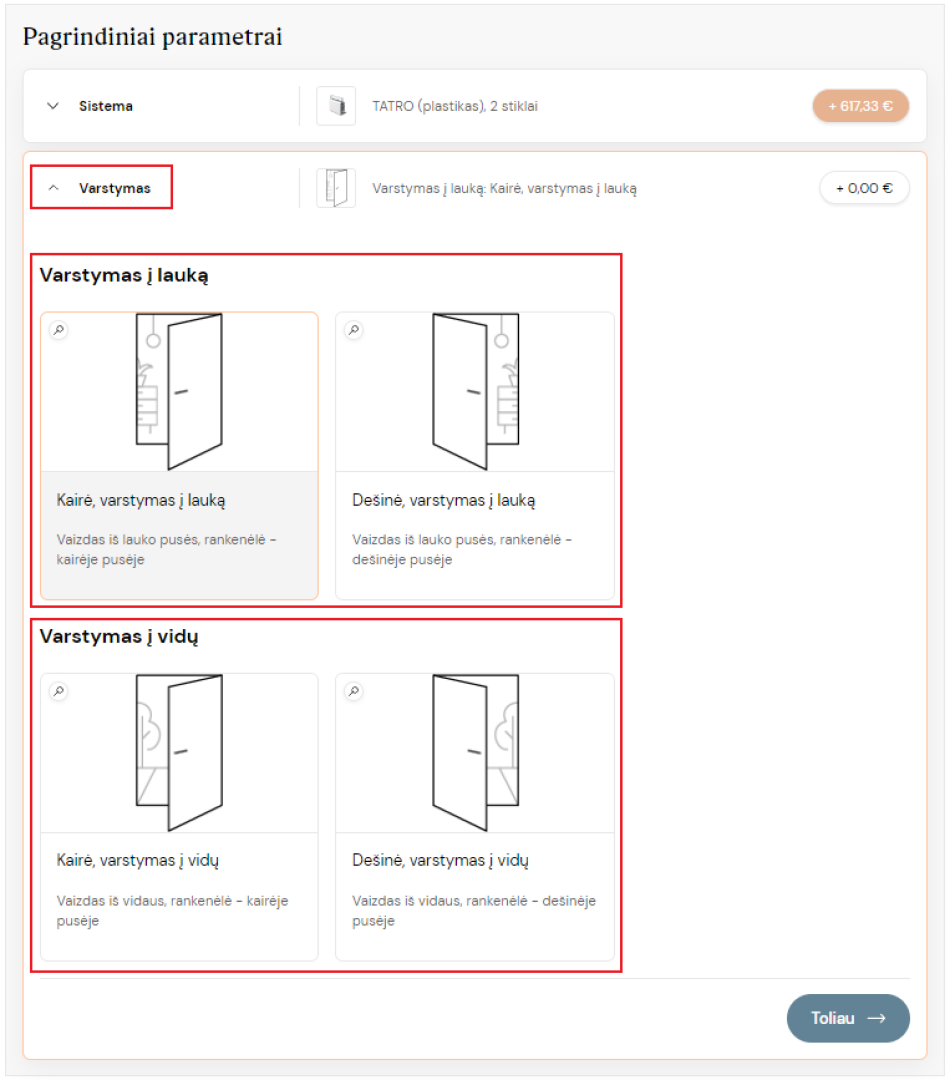Choose Dešinė, varstymas į vidų option
Image resolution: width=950 pixels, height=1080 pixels.
pyautogui.click(x=475, y=817)
